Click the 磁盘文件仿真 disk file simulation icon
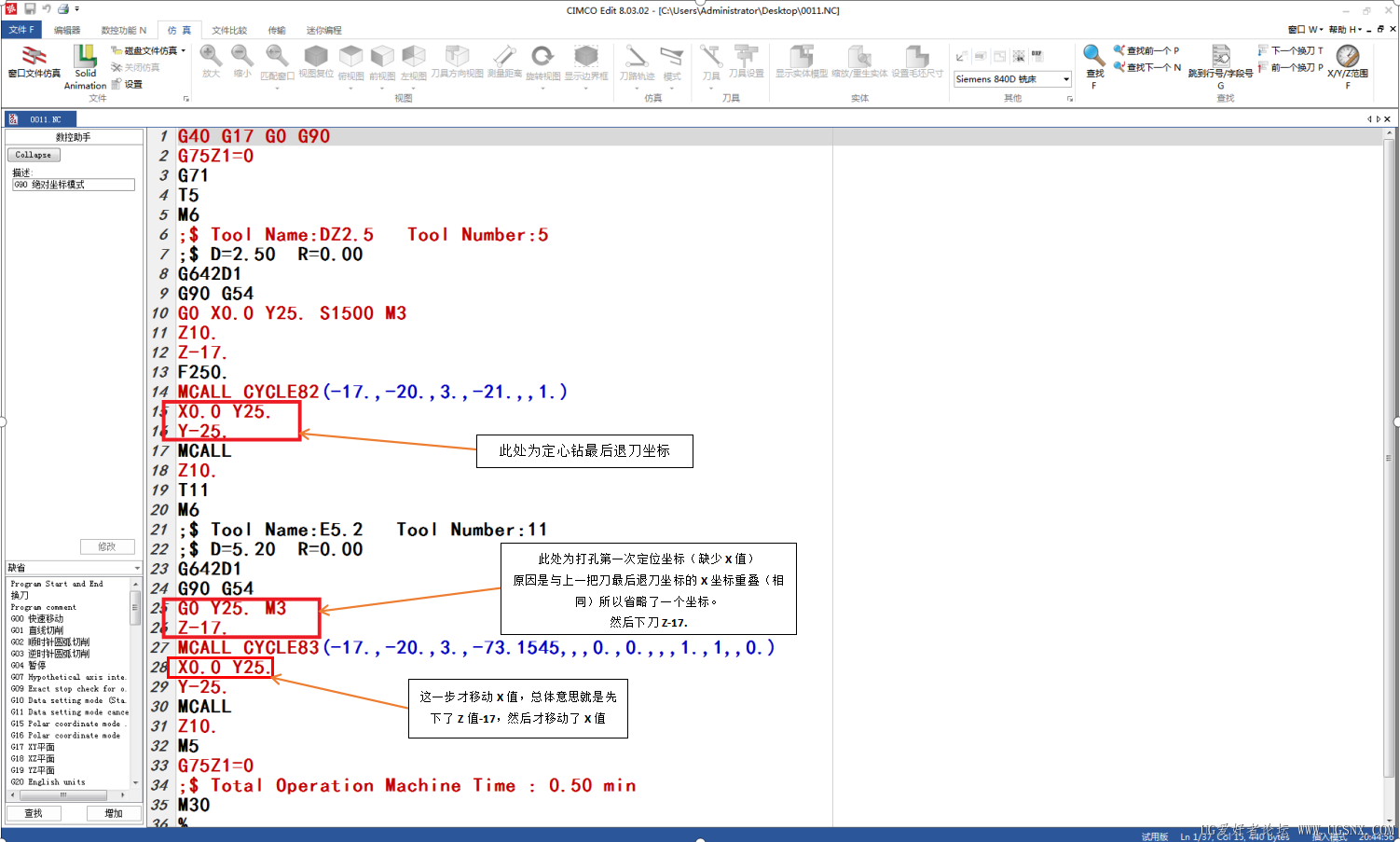The width and height of the screenshot is (1400, 842). [117, 50]
